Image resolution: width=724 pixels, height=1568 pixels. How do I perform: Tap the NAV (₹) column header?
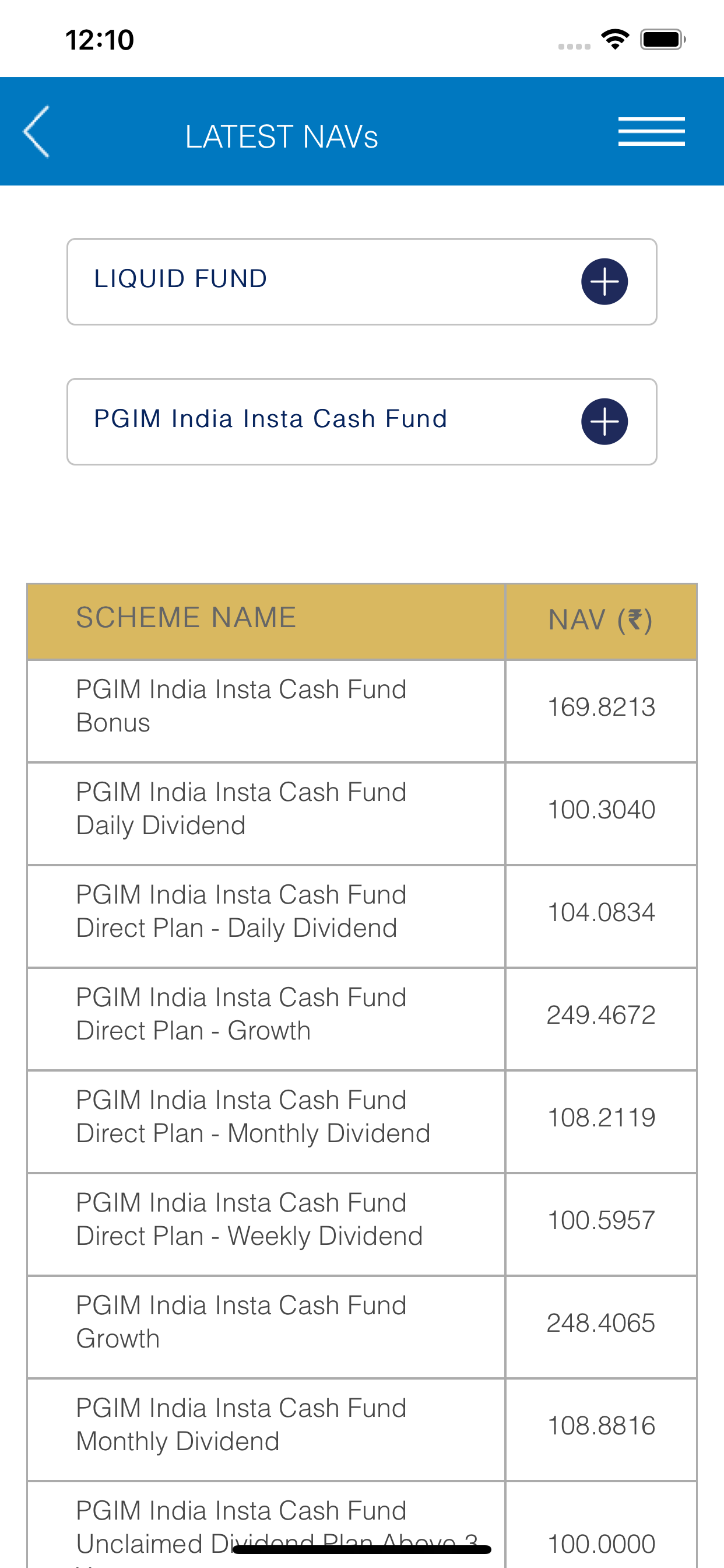point(600,620)
